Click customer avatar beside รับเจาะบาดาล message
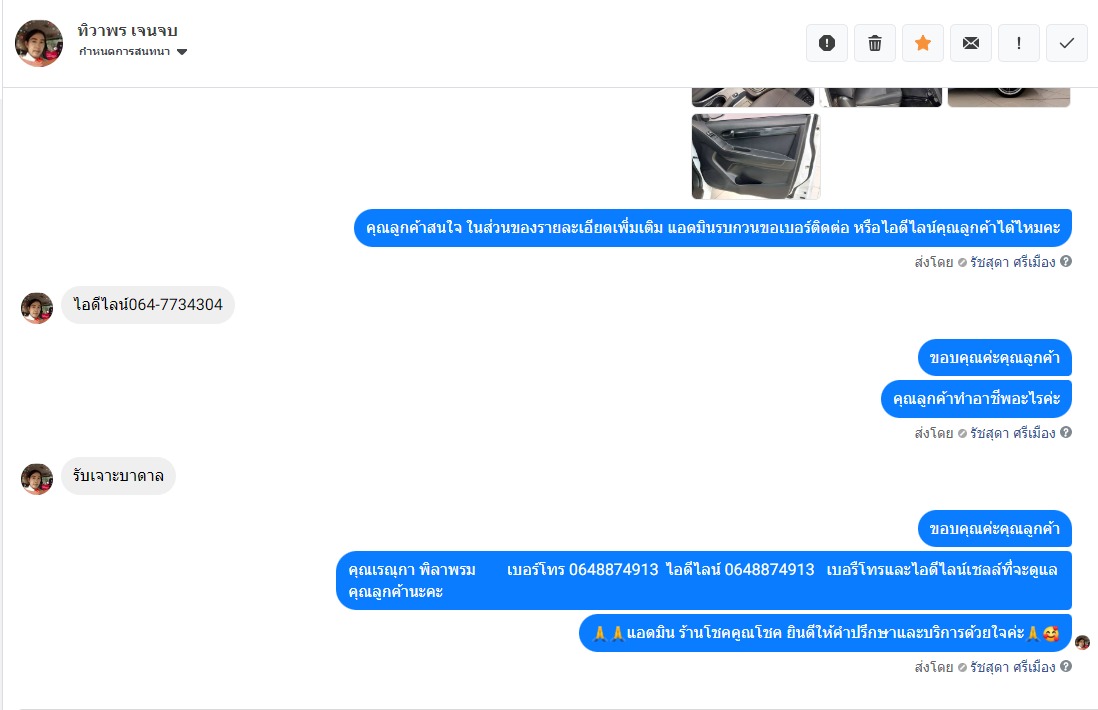The height and width of the screenshot is (710, 1098). (37, 479)
